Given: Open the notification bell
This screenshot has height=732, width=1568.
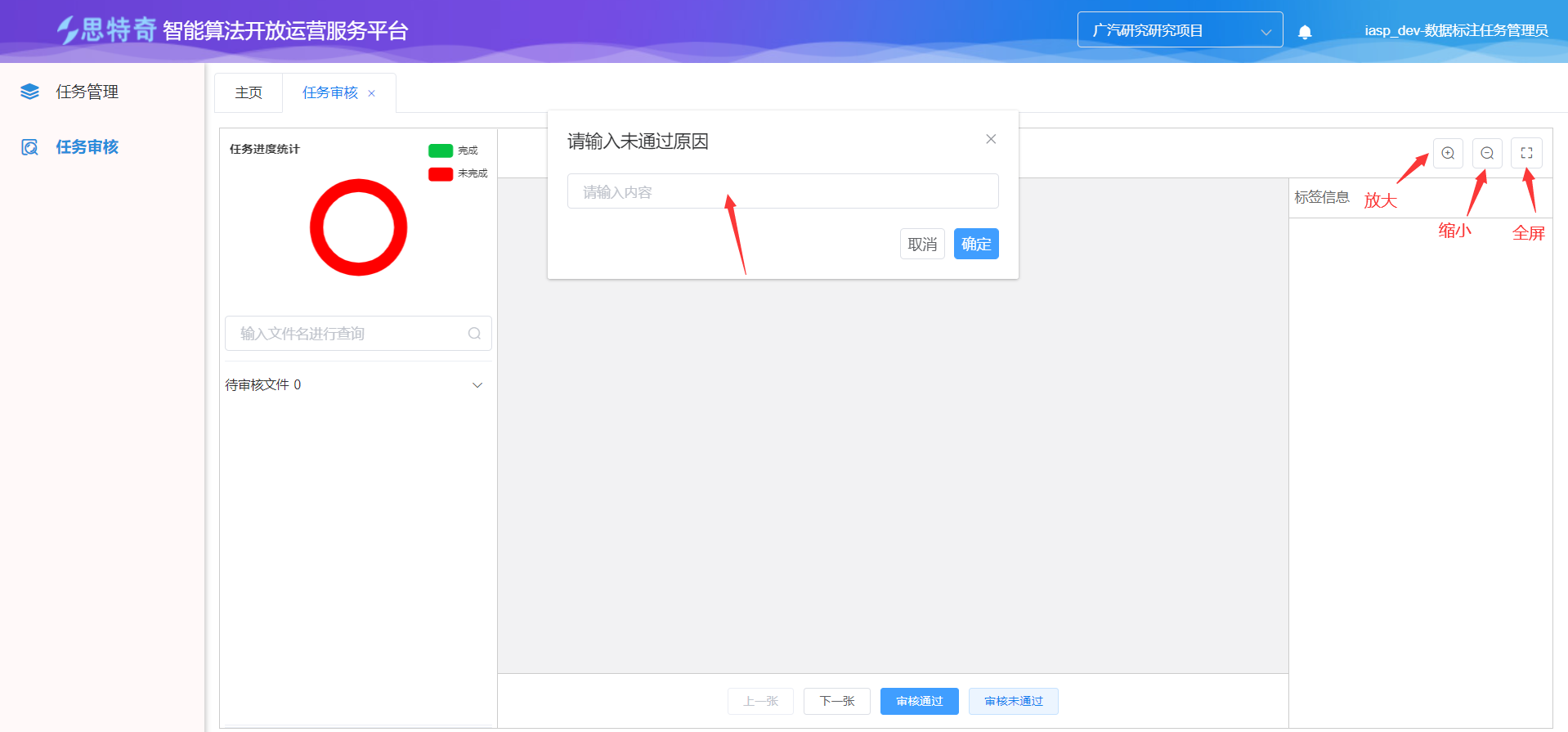Looking at the screenshot, I should pyautogui.click(x=1305, y=32).
